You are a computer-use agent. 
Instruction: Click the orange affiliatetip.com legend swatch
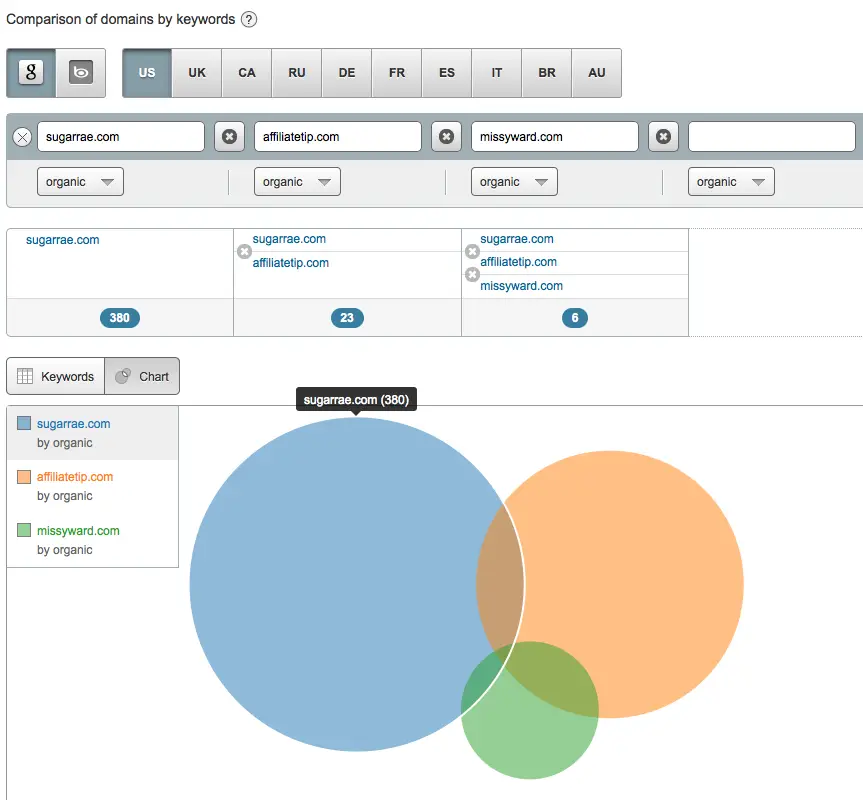pos(24,476)
